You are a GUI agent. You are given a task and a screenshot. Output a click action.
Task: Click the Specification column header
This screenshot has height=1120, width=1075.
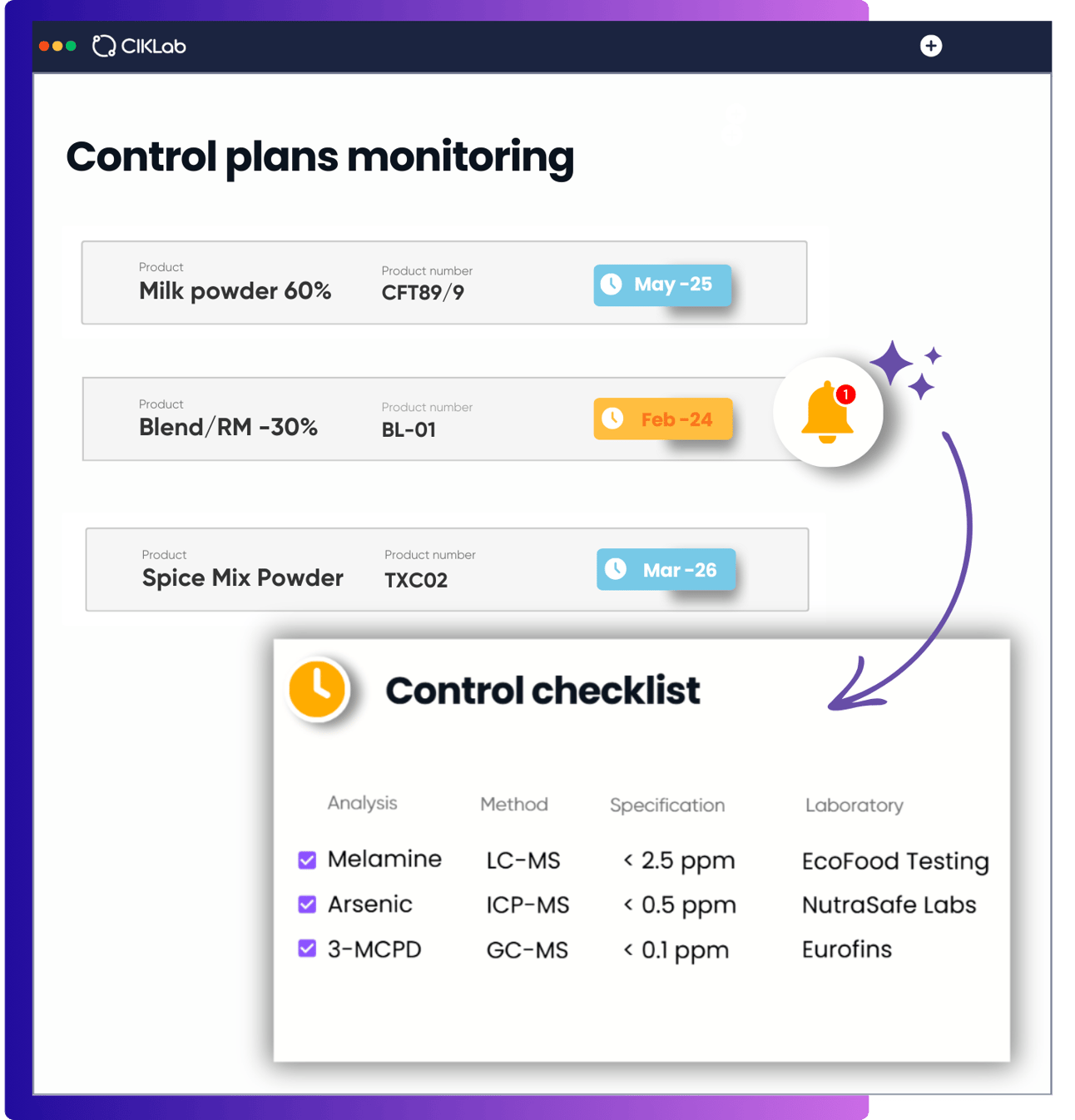[667, 805]
